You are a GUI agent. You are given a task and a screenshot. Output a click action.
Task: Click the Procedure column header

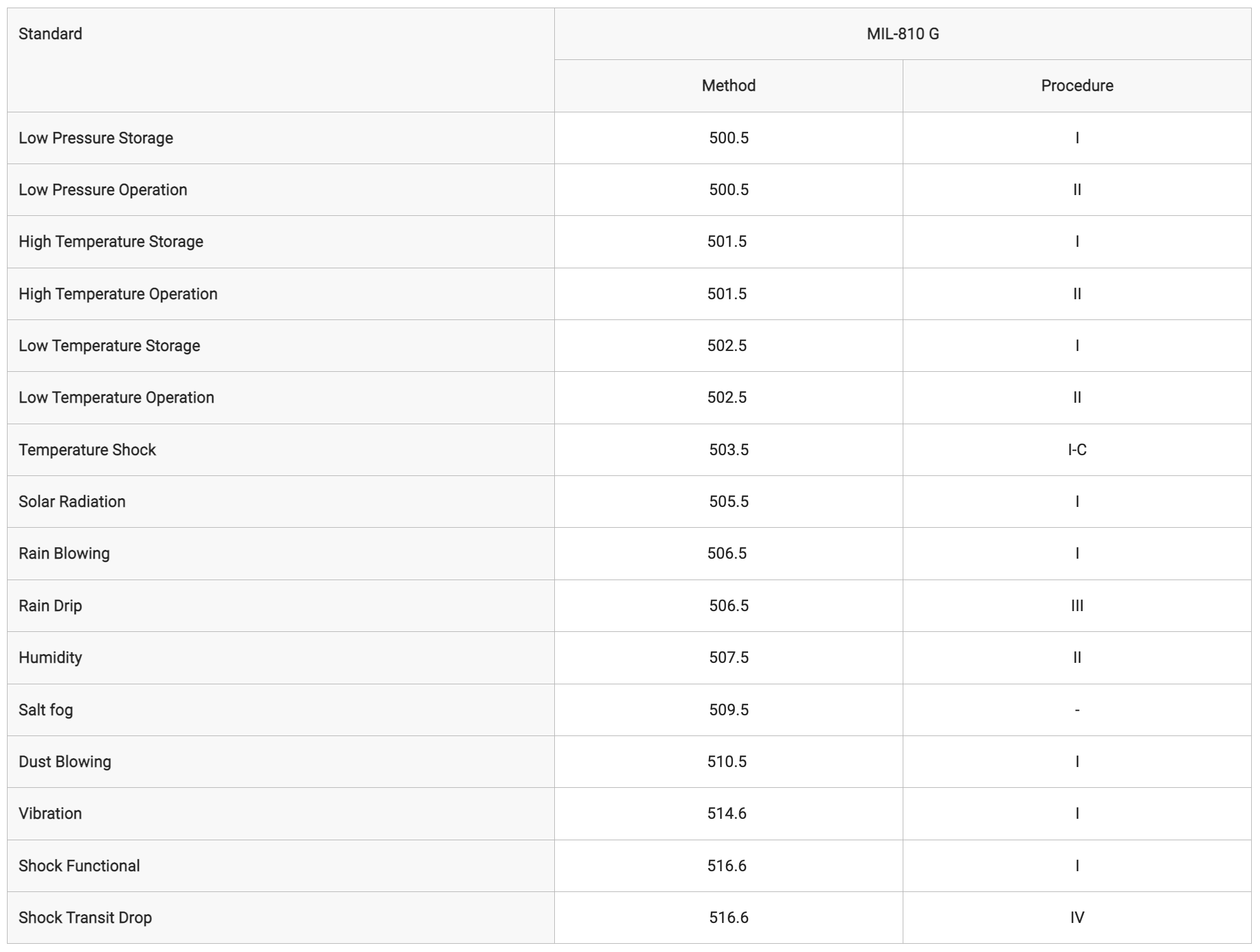(1077, 86)
